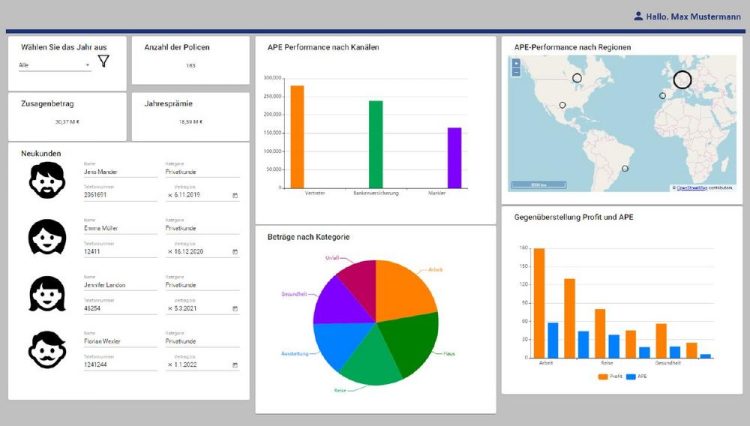The width and height of the screenshot is (750, 426).
Task: Open calendar picker for date 16.12.2020
Action: tap(235, 252)
